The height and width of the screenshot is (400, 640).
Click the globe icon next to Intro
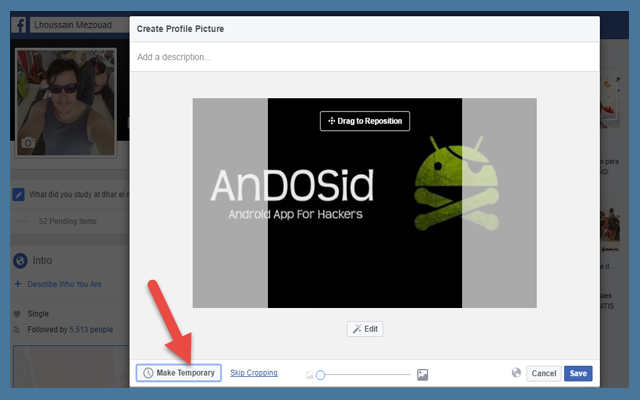20,260
